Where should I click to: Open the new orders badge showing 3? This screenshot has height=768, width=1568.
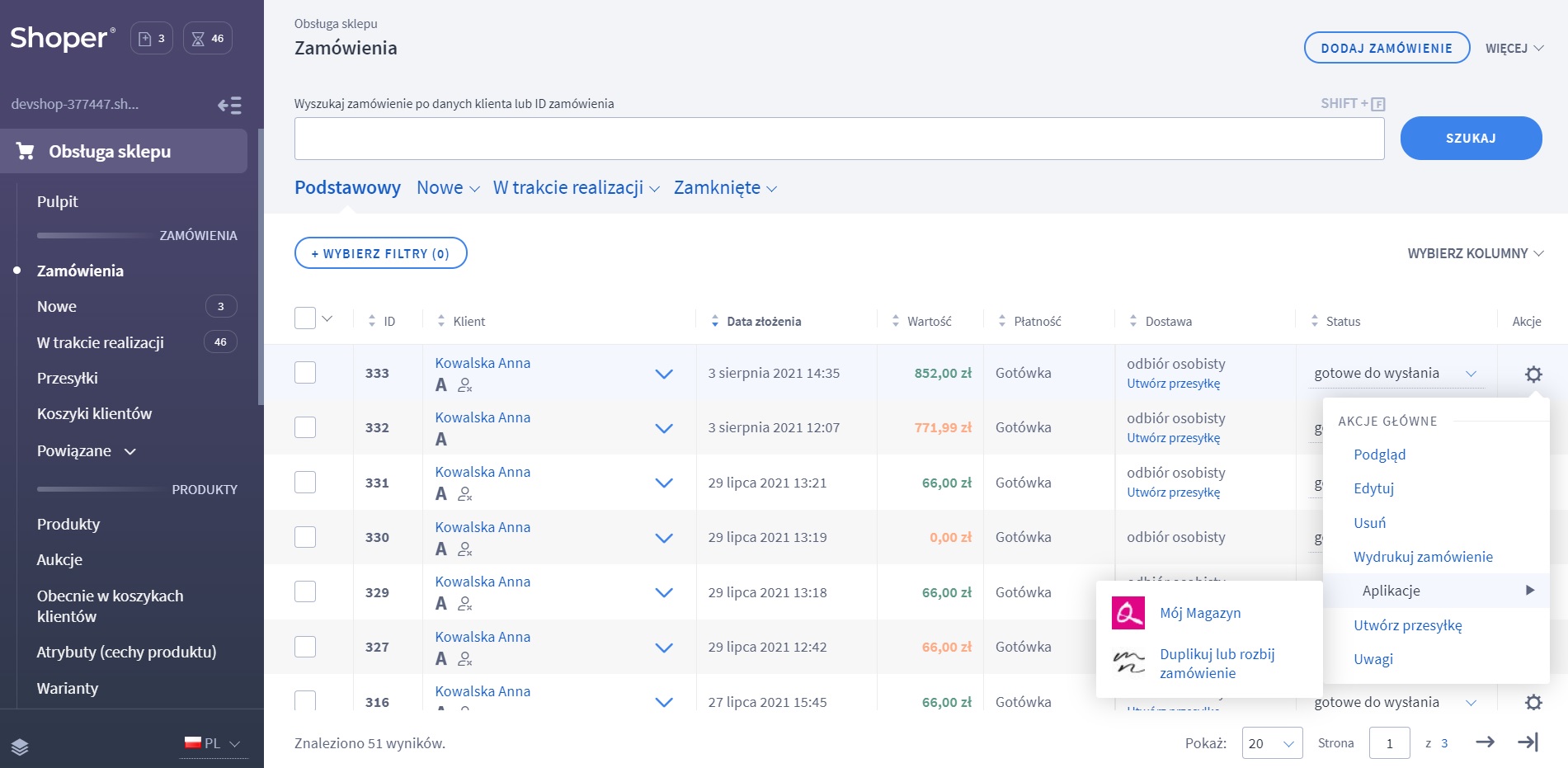click(x=152, y=38)
